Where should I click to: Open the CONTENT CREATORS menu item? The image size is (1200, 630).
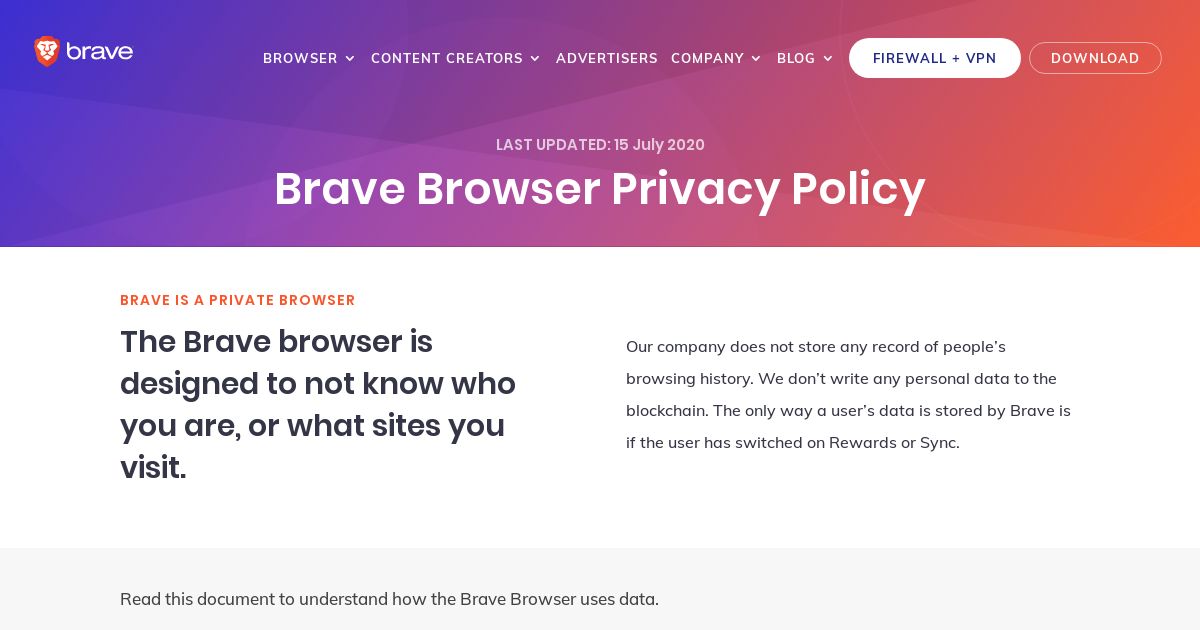click(447, 58)
